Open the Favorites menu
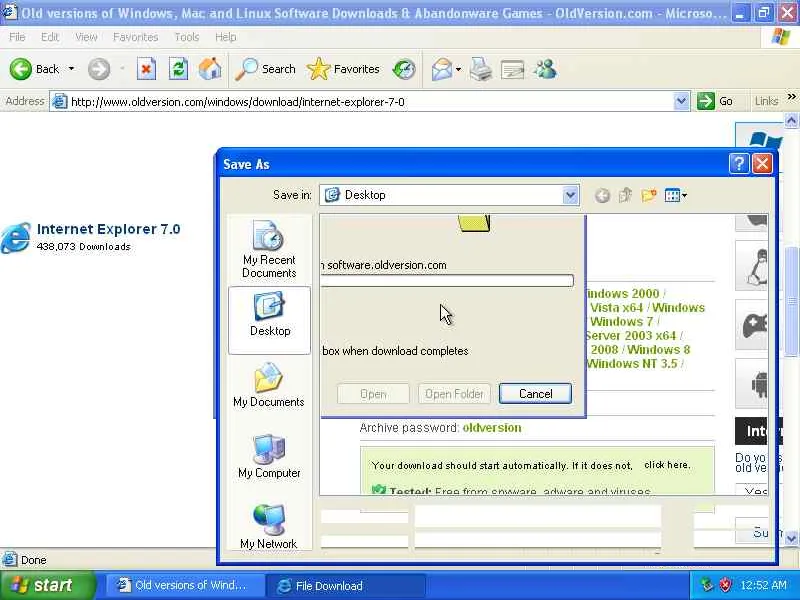 (135, 37)
